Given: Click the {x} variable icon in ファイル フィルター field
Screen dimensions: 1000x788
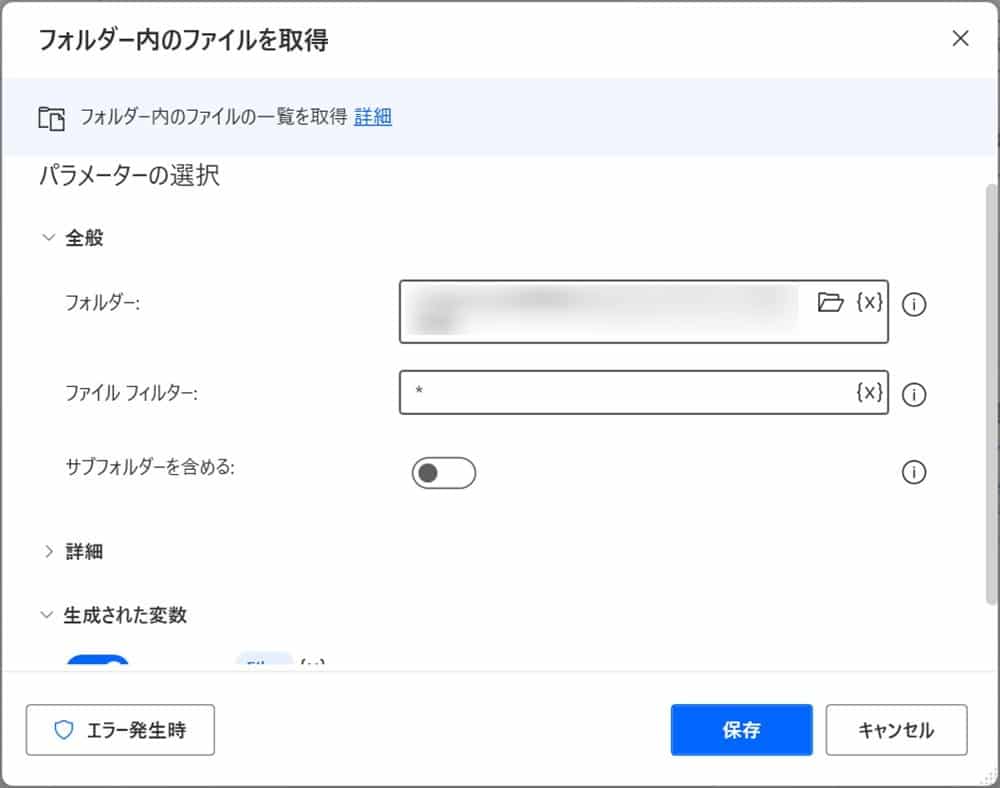Looking at the screenshot, I should (x=869, y=393).
